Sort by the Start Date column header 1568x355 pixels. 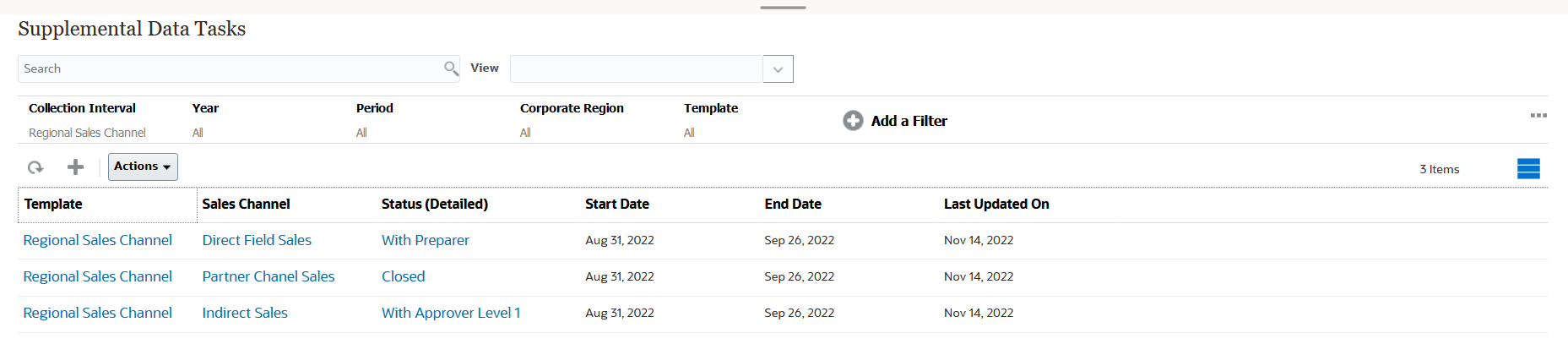point(617,204)
